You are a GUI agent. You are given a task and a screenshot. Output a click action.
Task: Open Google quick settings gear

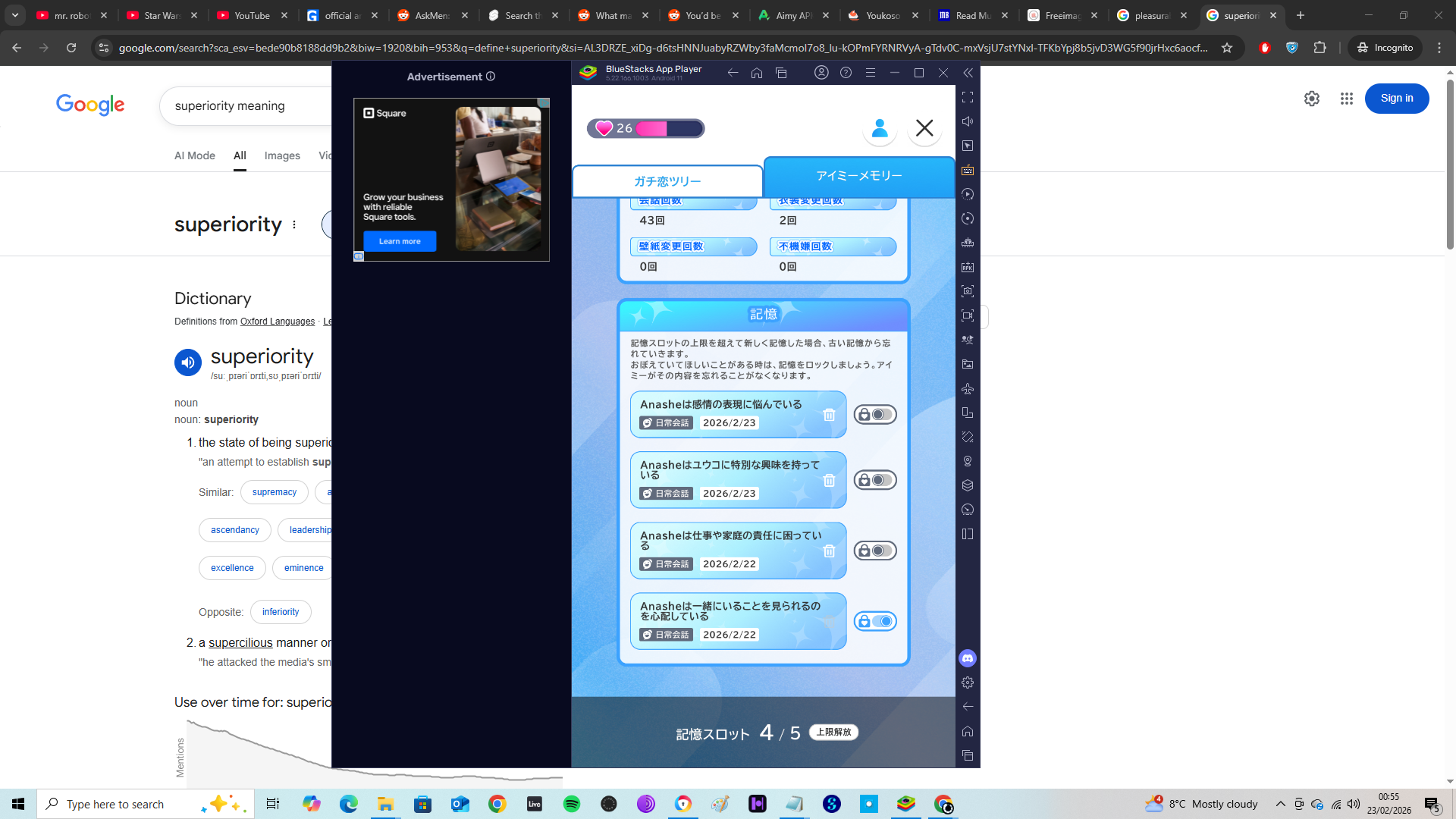(1312, 99)
